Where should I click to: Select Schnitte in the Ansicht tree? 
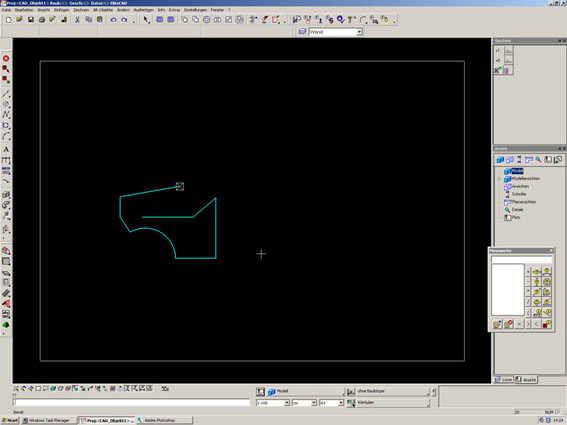519,194
